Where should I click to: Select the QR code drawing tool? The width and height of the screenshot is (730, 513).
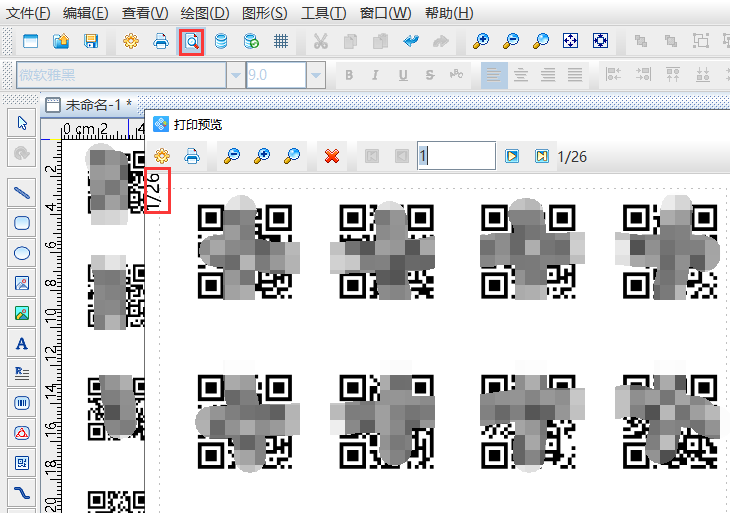(22, 463)
